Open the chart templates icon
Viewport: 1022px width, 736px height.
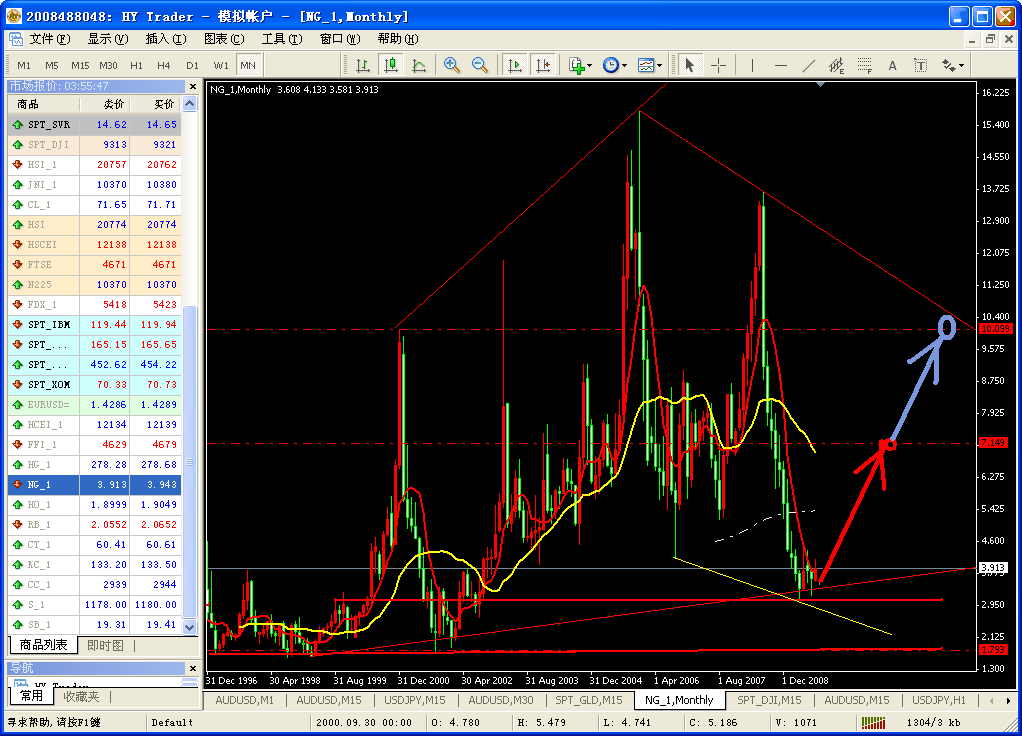[645, 65]
